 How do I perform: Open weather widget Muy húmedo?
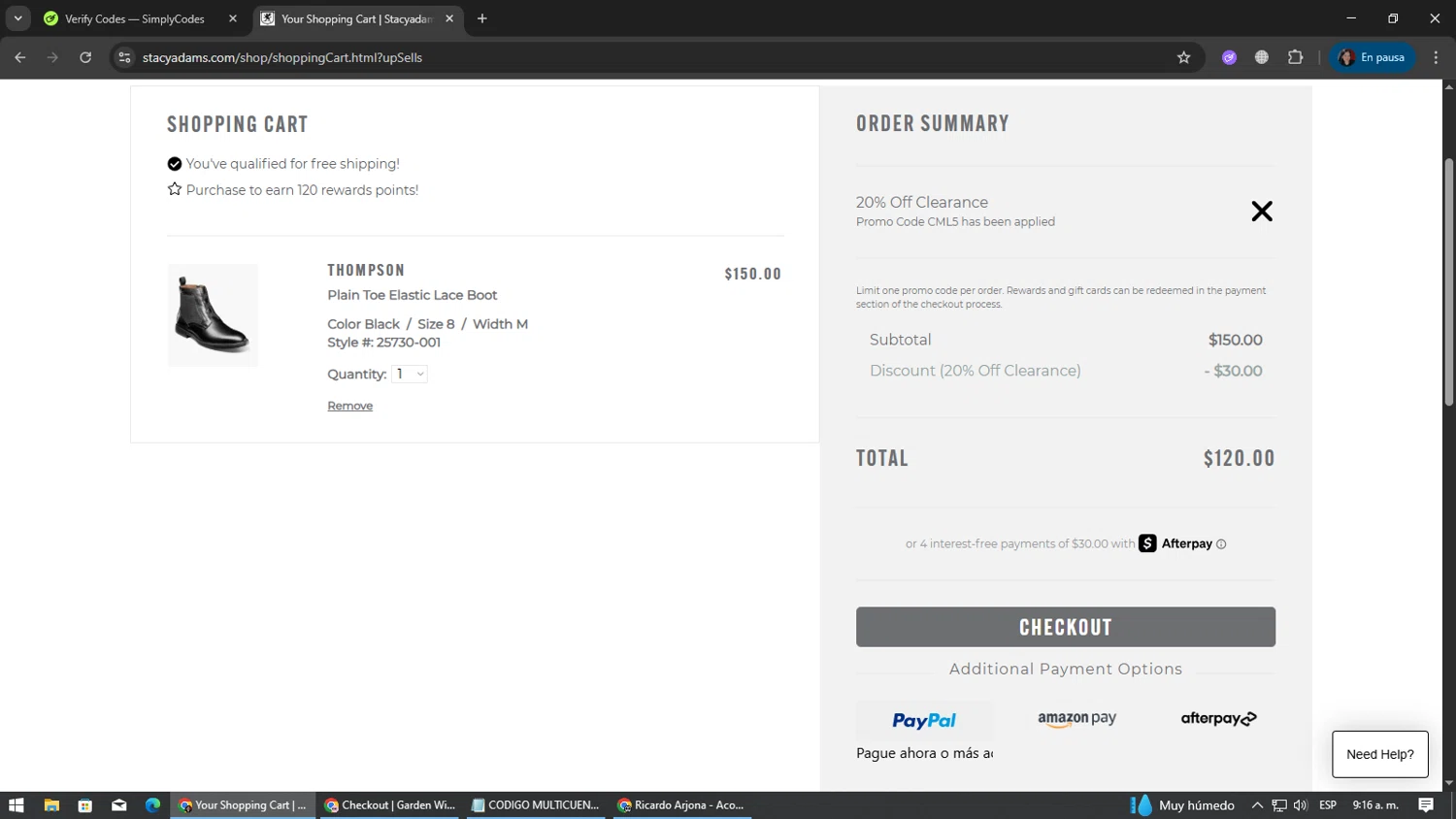(x=1183, y=805)
